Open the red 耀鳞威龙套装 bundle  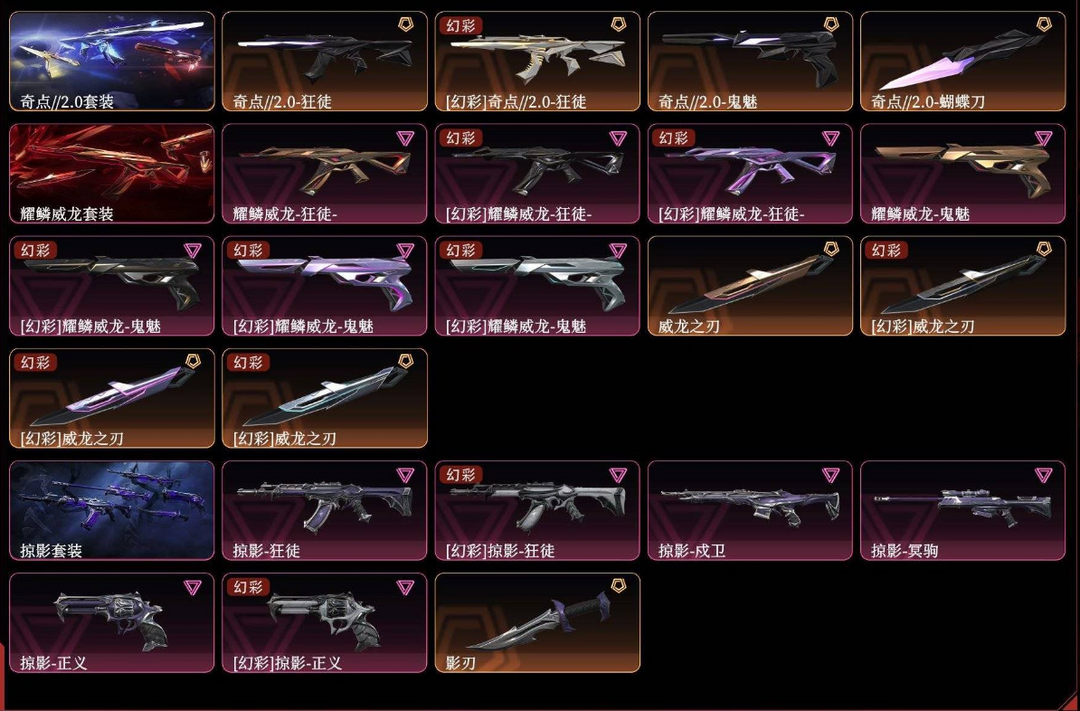point(112,174)
